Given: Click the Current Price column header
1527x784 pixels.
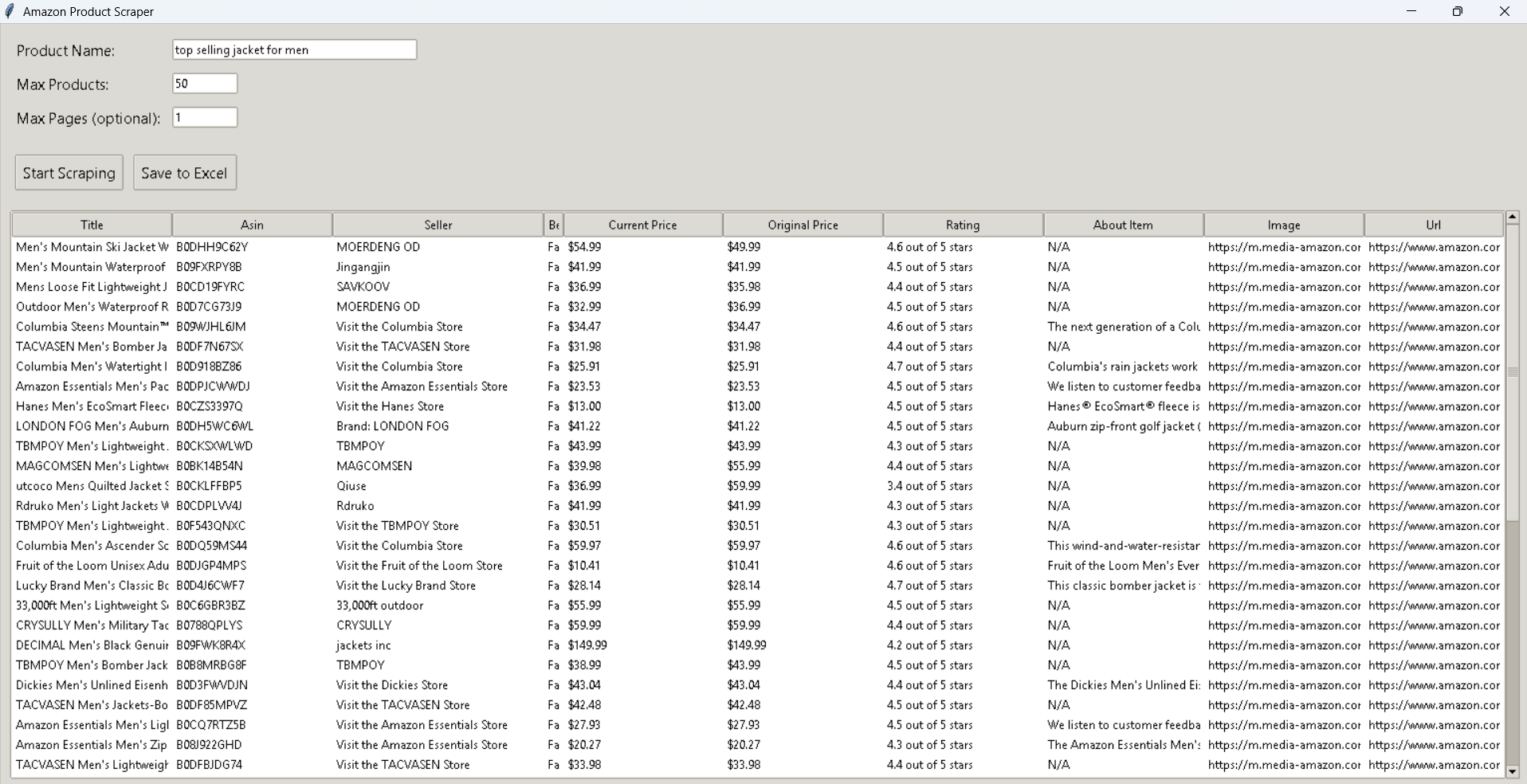Looking at the screenshot, I should 642,225.
